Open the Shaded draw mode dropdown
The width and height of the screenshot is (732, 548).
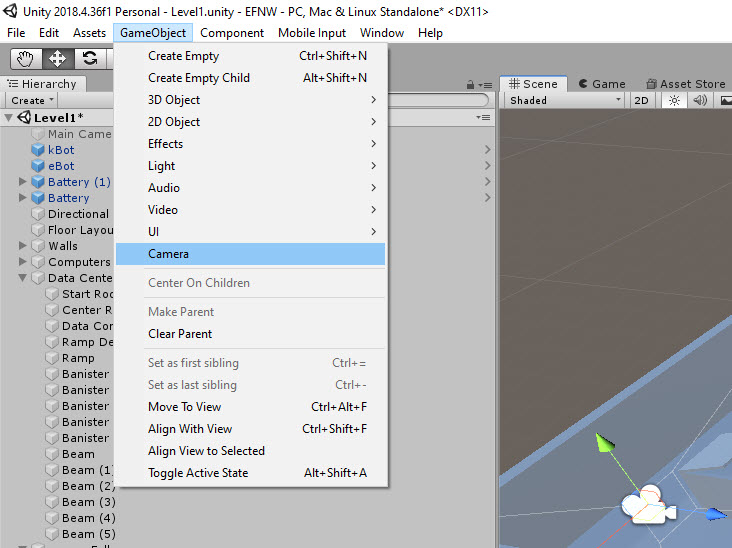[565, 100]
